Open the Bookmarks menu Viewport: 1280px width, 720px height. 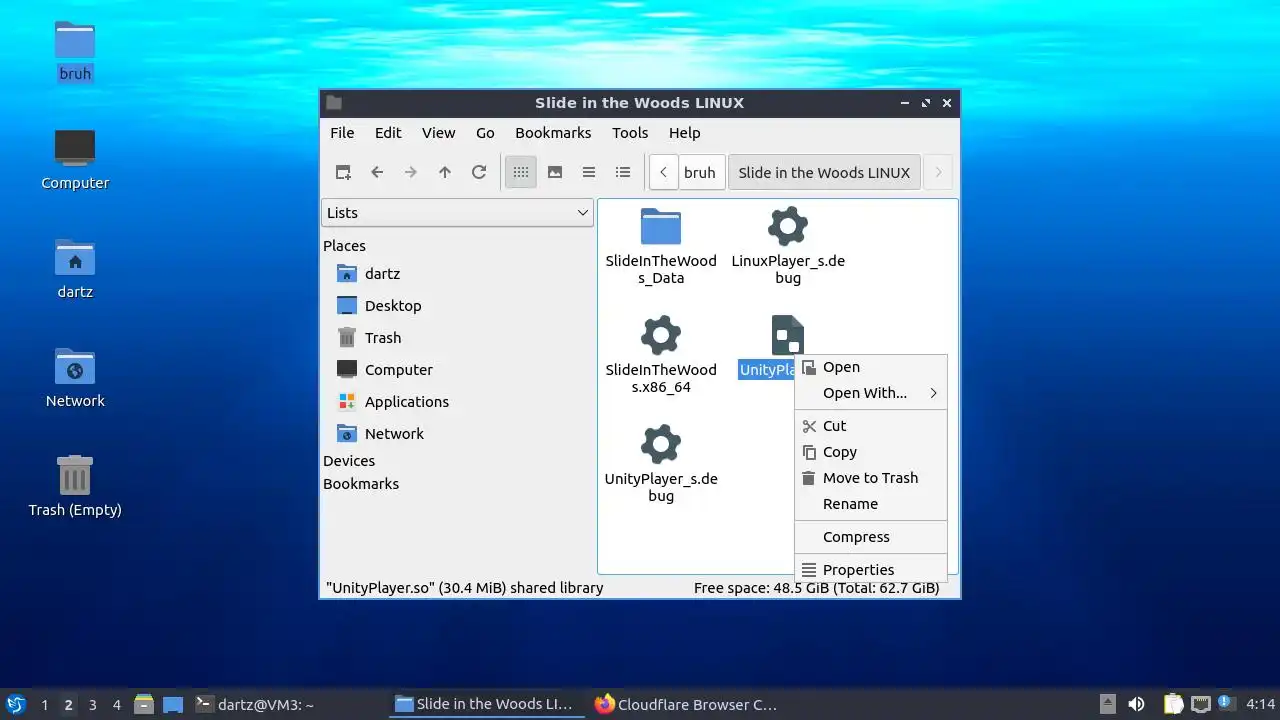tap(553, 132)
